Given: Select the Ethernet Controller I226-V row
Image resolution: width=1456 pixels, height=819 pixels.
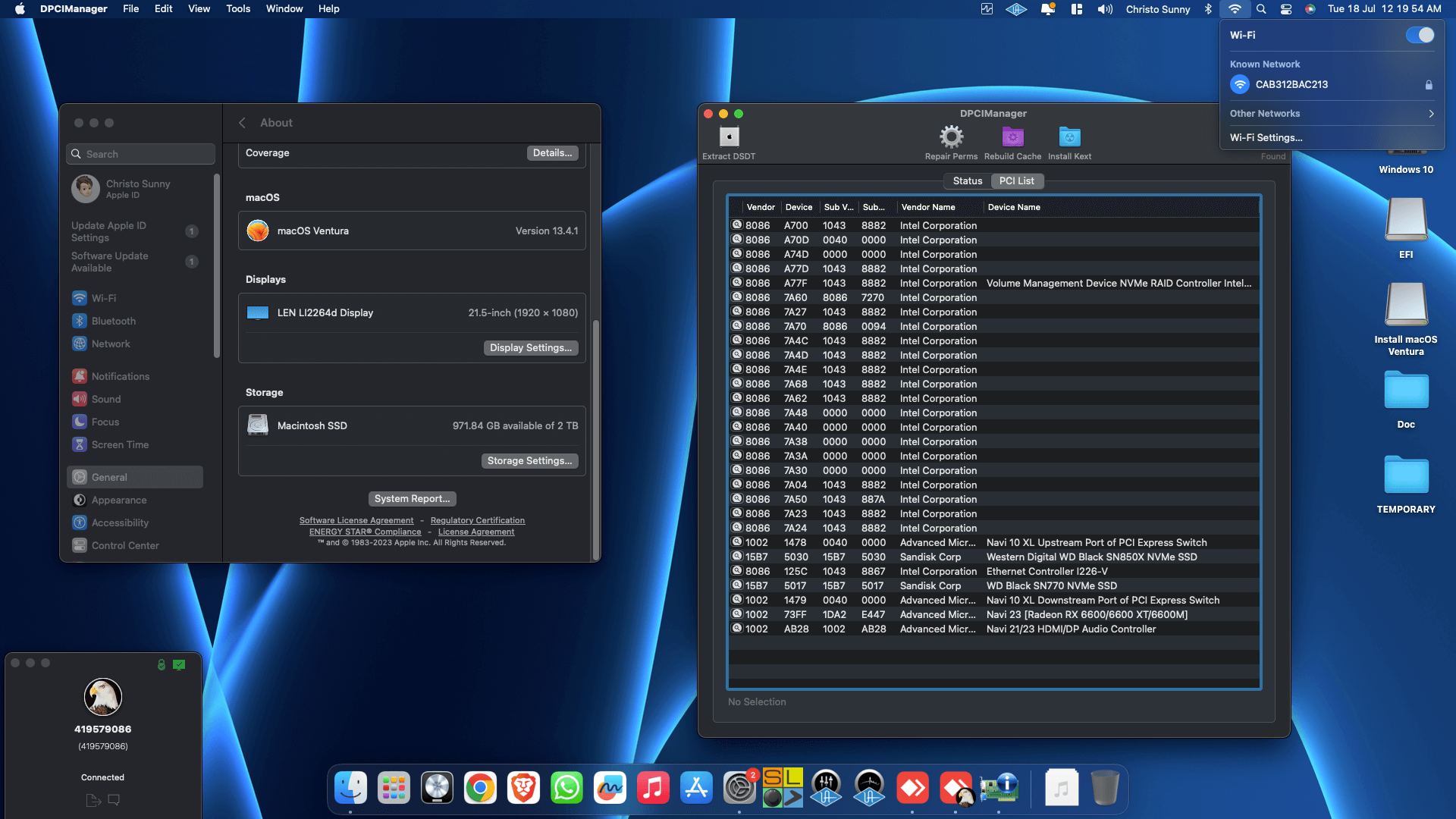Looking at the screenshot, I should click(x=994, y=572).
